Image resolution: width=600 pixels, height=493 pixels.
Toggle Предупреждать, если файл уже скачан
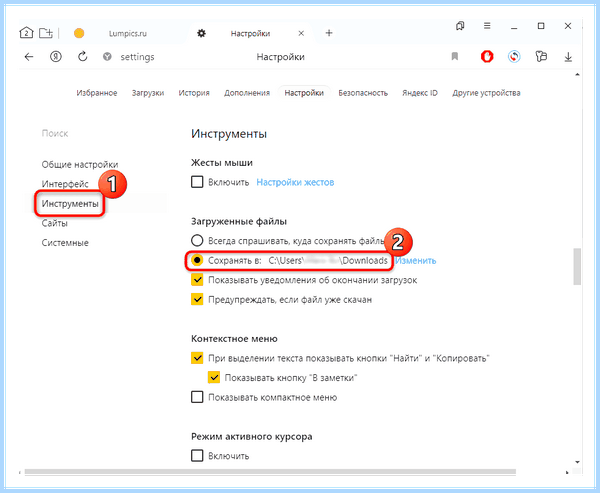coord(197,299)
